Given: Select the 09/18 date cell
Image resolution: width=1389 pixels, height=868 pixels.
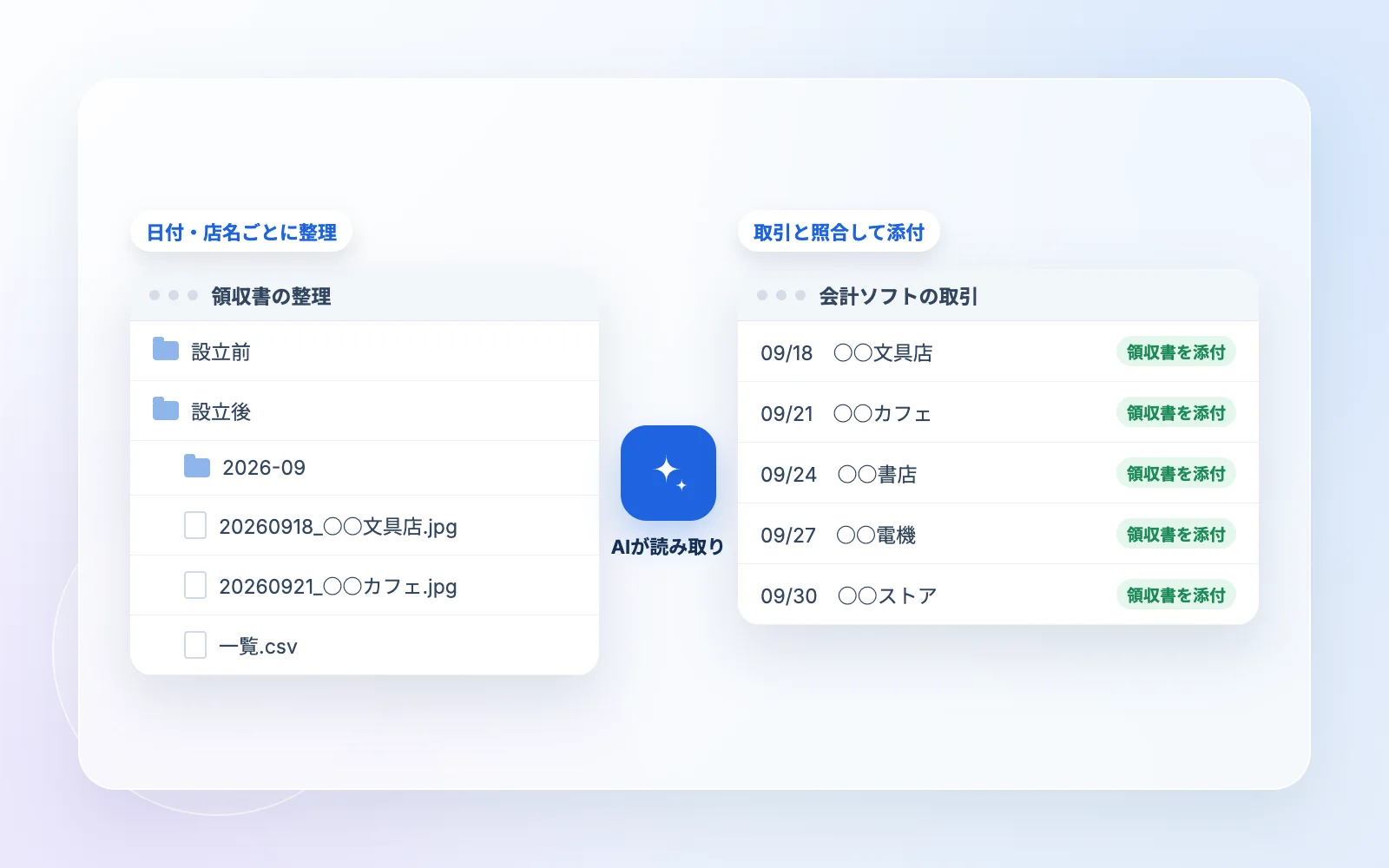Looking at the screenshot, I should pyautogui.click(x=787, y=353).
